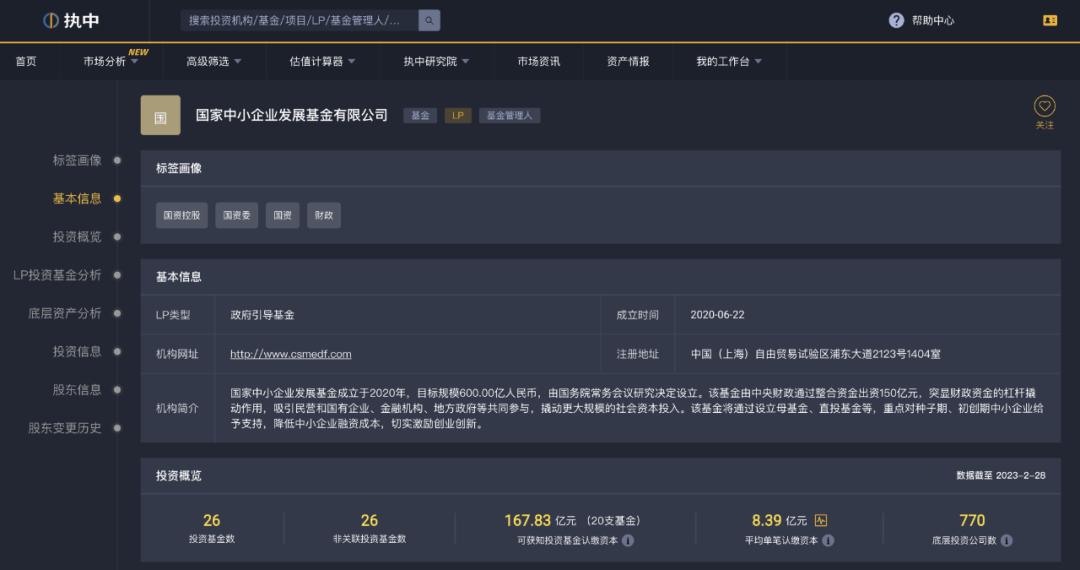Screen dimensions: 1080x570
Task: Click the 帮助中心 text link
Action: pos(933,21)
